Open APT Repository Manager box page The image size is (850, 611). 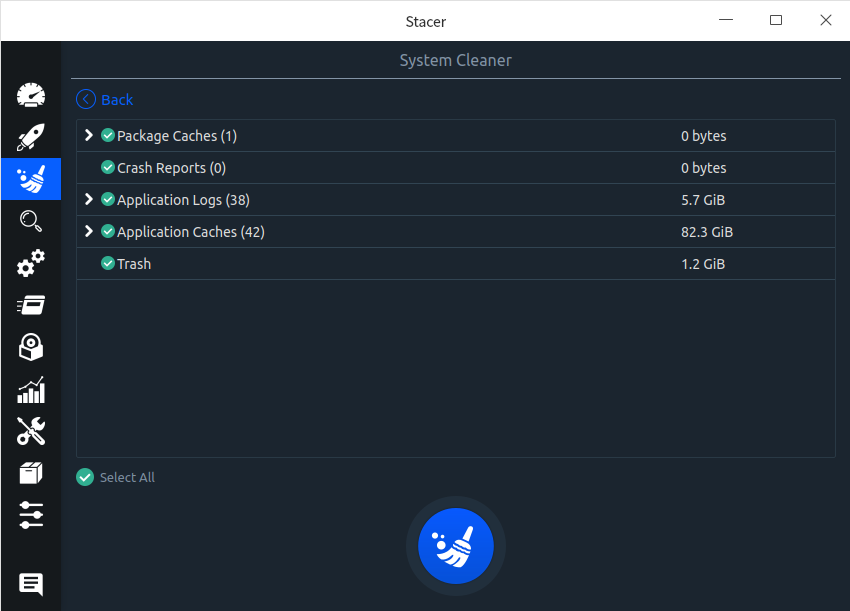31,473
